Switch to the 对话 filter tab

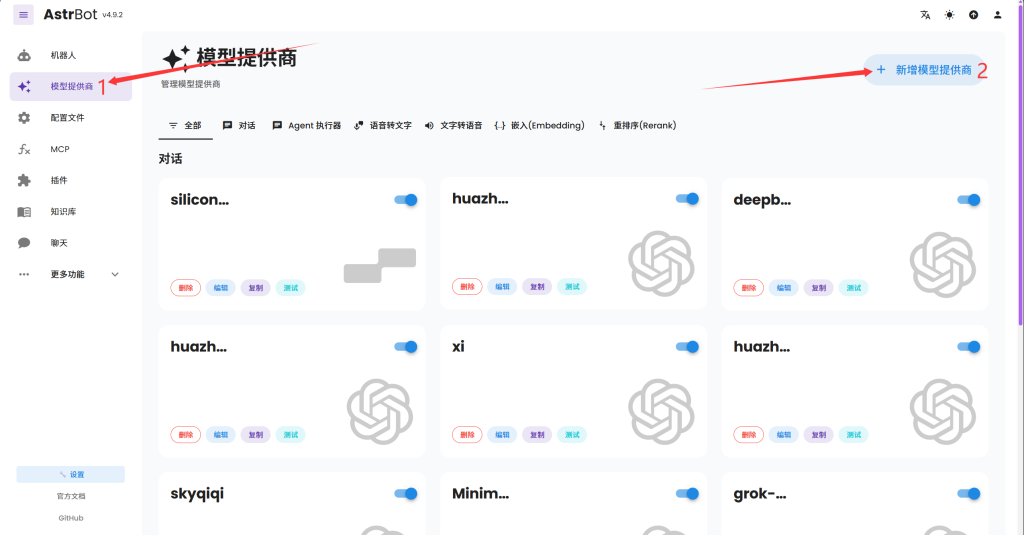tap(239, 126)
